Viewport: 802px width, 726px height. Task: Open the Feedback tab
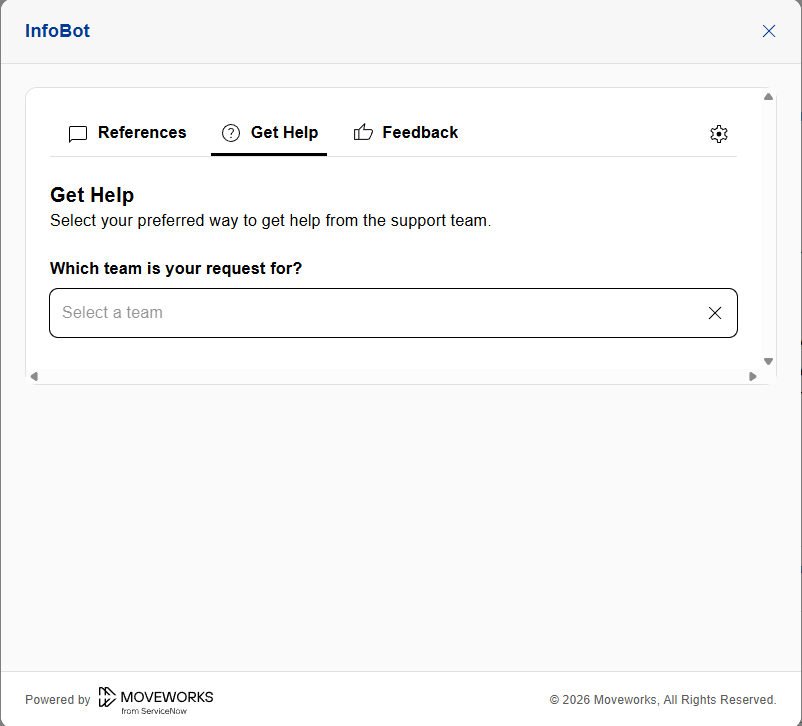(420, 133)
